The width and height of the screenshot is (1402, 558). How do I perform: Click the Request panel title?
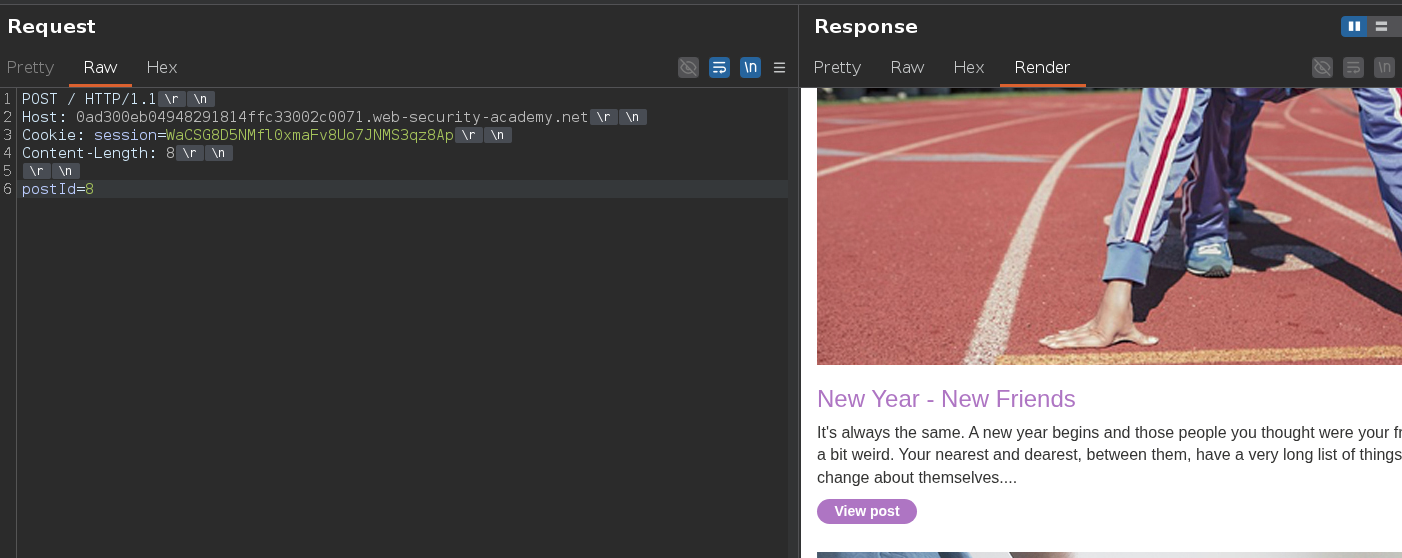click(52, 26)
